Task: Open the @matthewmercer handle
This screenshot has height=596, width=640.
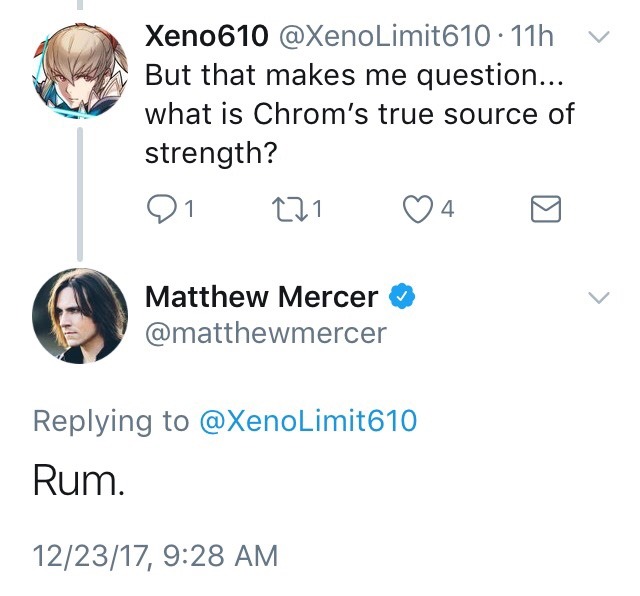Action: (x=265, y=332)
